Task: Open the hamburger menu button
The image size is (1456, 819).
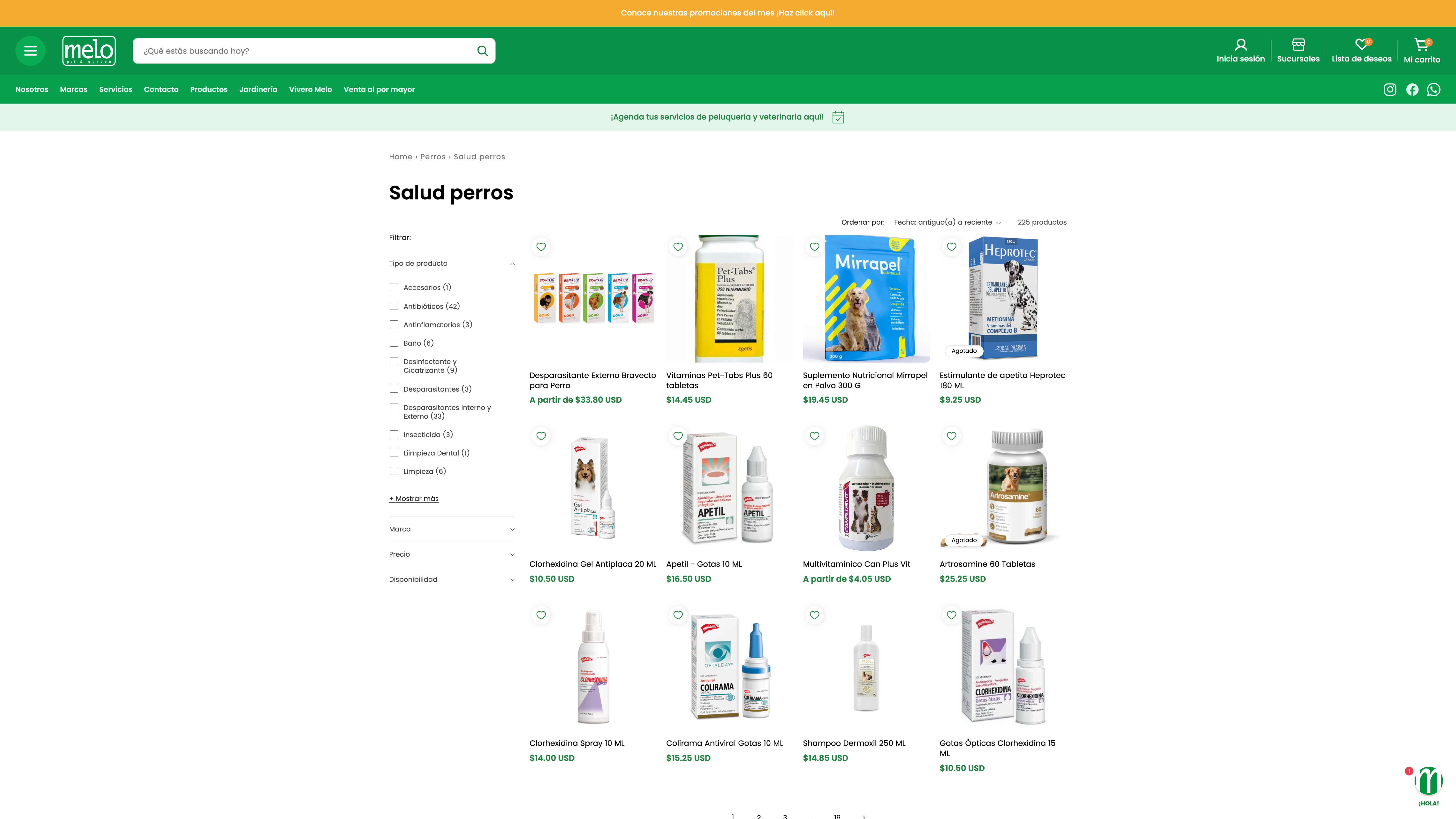Action: click(x=30, y=51)
